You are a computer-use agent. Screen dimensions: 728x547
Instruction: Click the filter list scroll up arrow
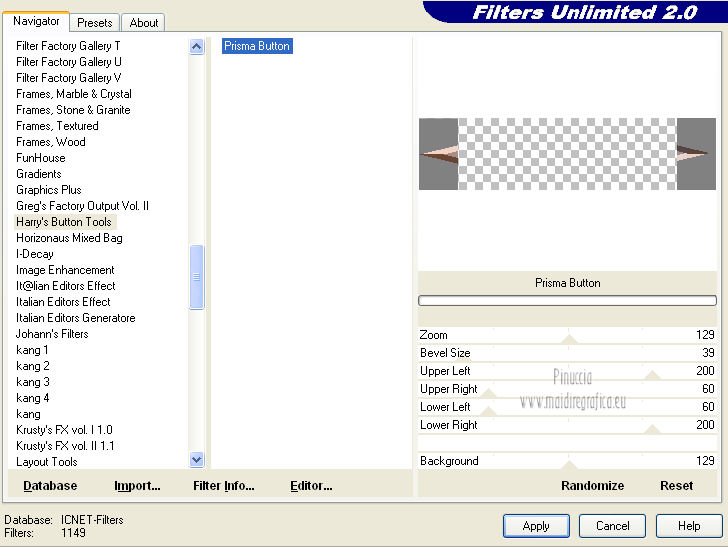pyautogui.click(x=196, y=46)
